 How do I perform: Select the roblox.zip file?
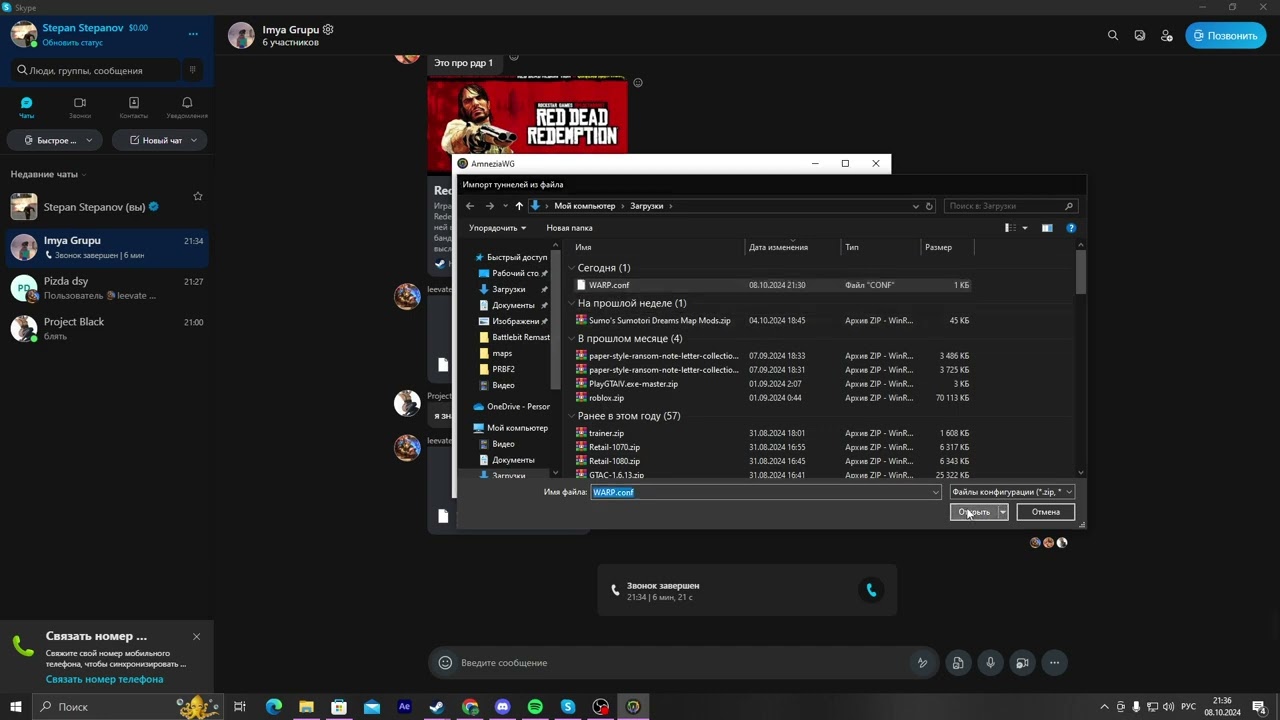click(x=772, y=398)
